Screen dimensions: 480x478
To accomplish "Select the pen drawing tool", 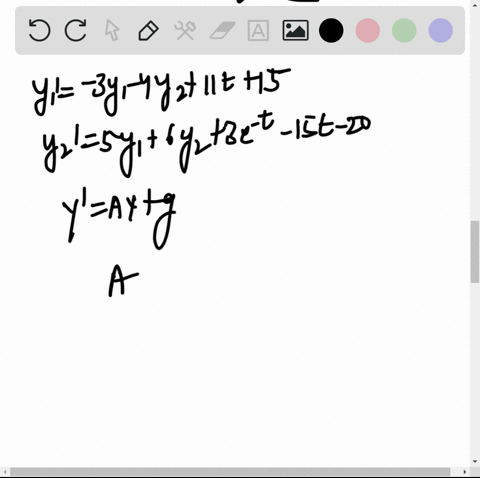I will coord(148,31).
